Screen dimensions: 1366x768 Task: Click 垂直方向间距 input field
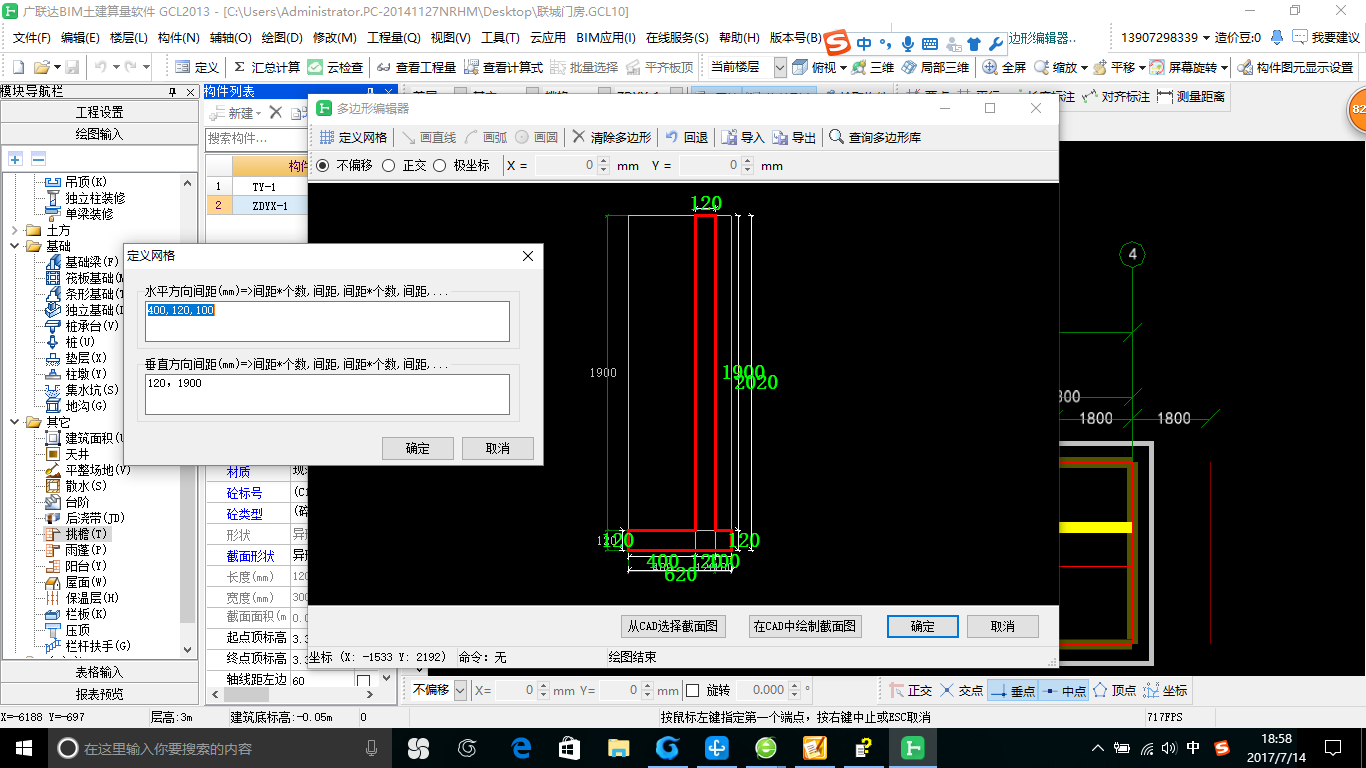click(327, 394)
